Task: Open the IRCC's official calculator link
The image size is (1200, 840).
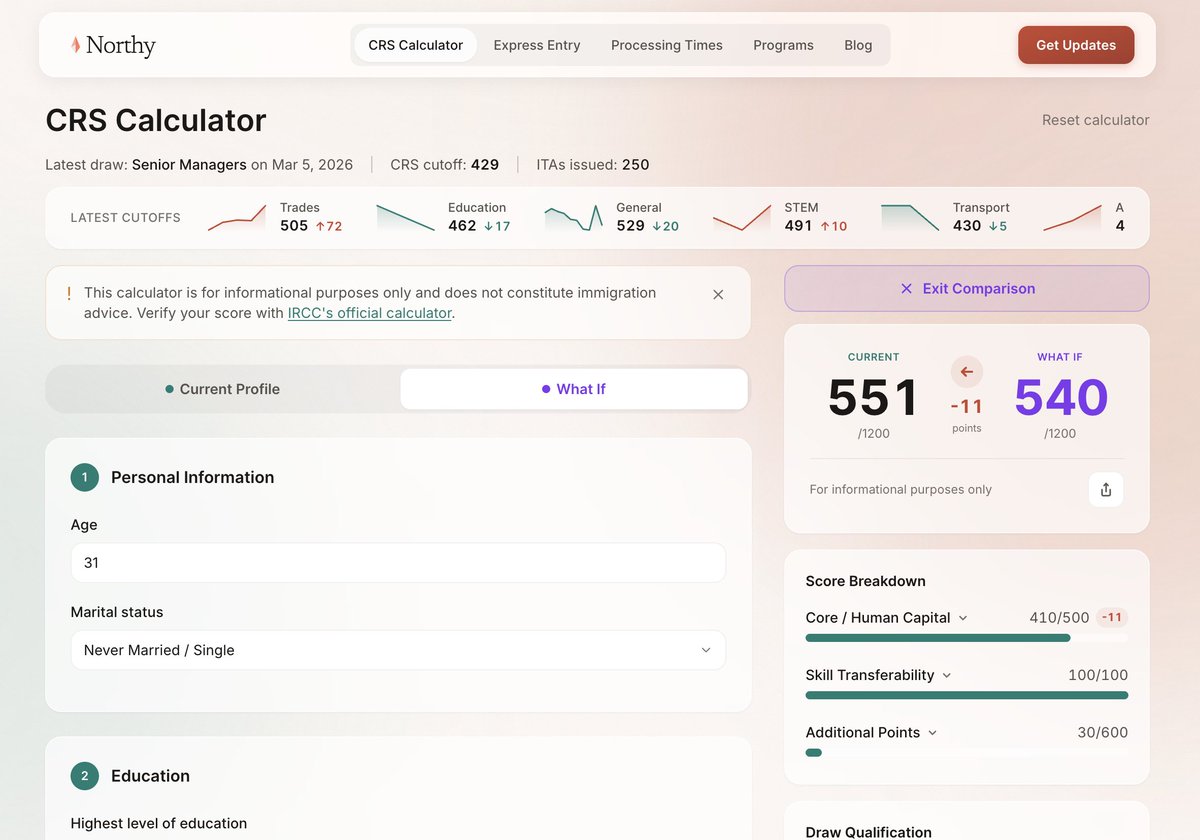Action: pos(370,313)
